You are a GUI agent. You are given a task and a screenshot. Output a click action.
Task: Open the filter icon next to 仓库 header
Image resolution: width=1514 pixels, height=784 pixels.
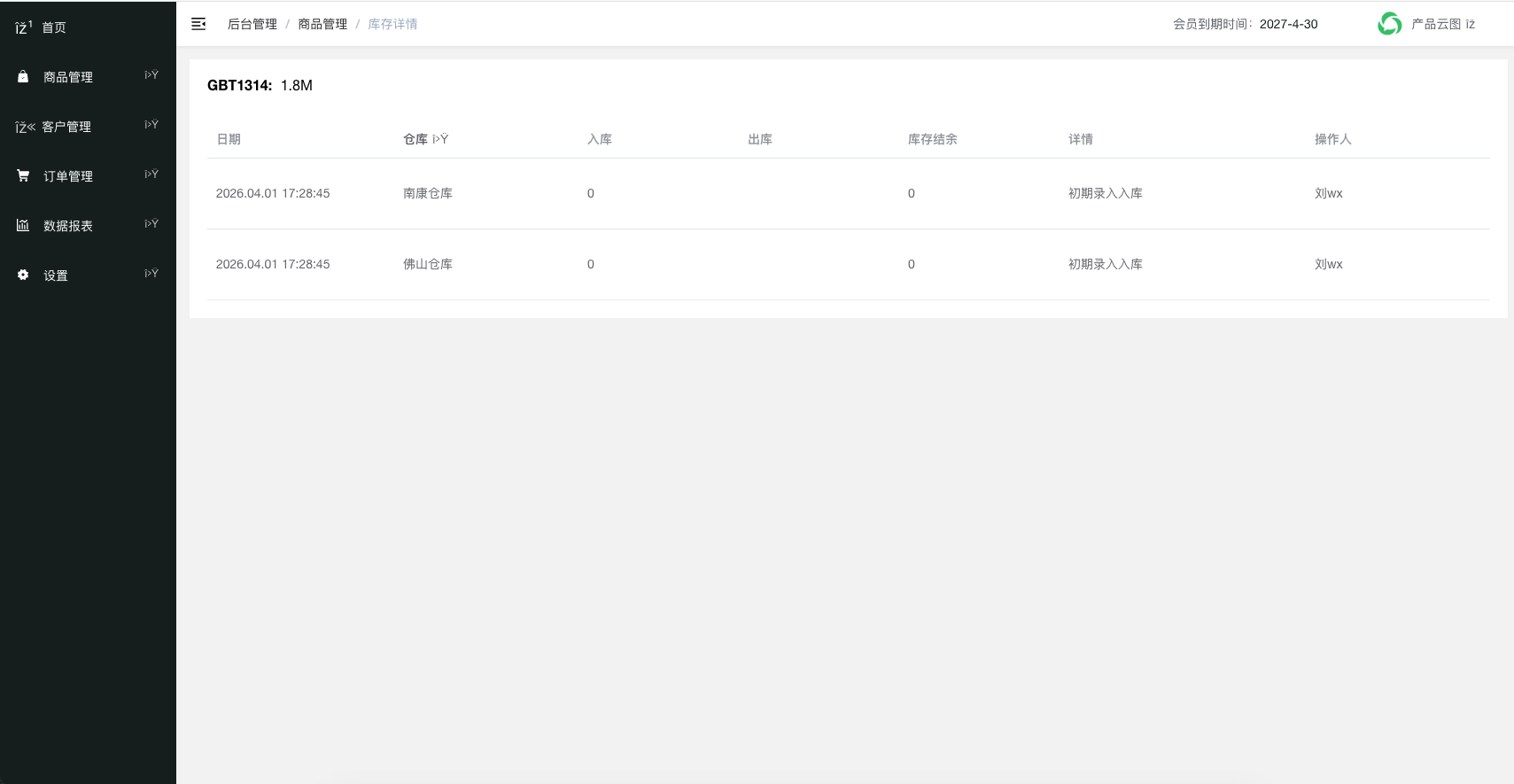click(x=440, y=139)
